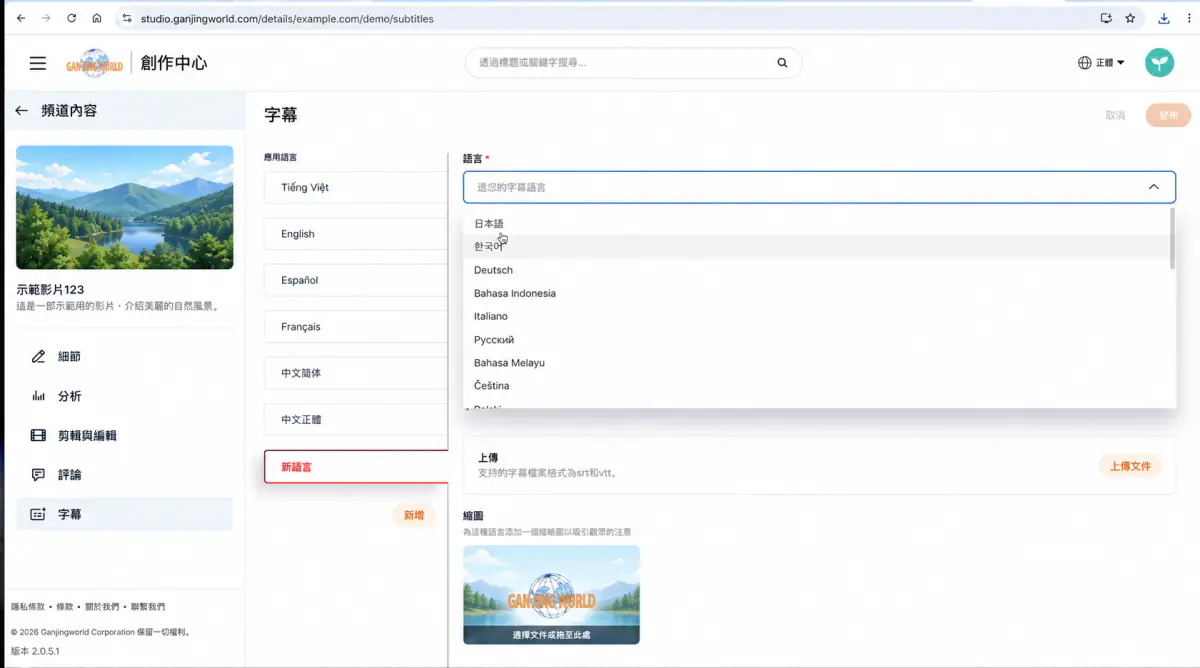Screen dimensions: 1200x668
Task: Select the Français language tab
Action: (x=356, y=327)
